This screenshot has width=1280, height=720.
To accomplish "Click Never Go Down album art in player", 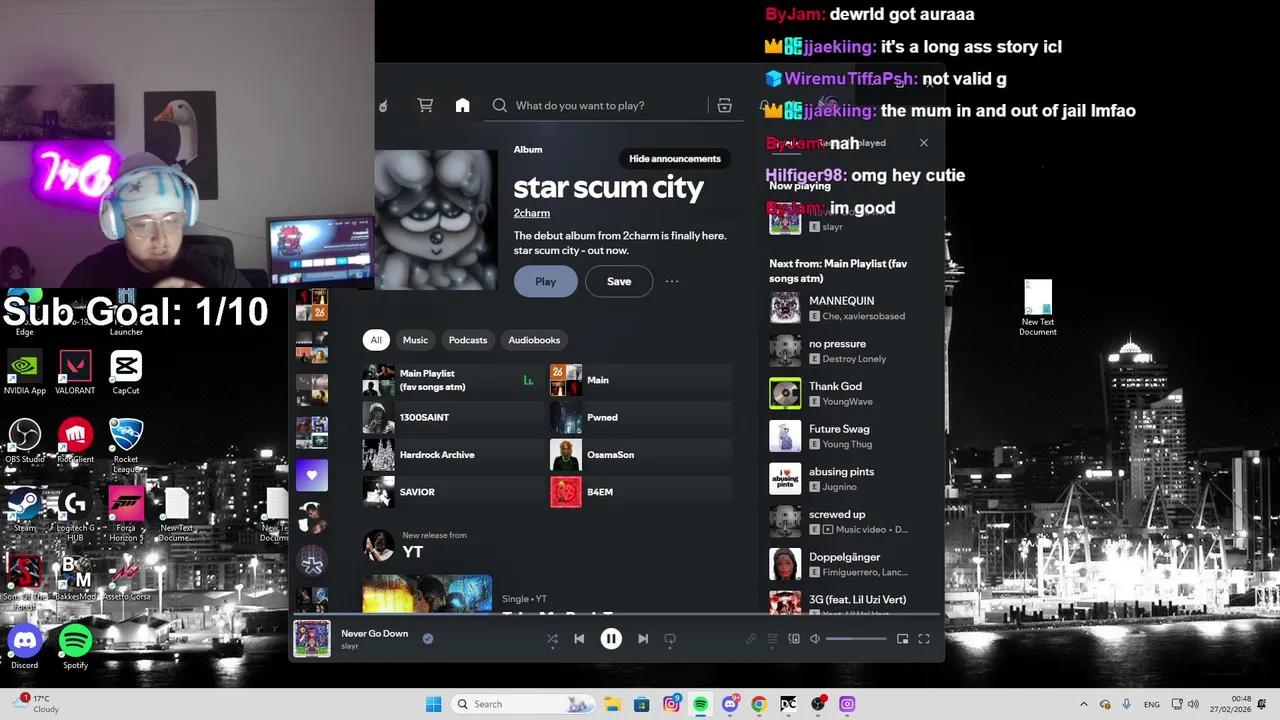I will point(312,638).
